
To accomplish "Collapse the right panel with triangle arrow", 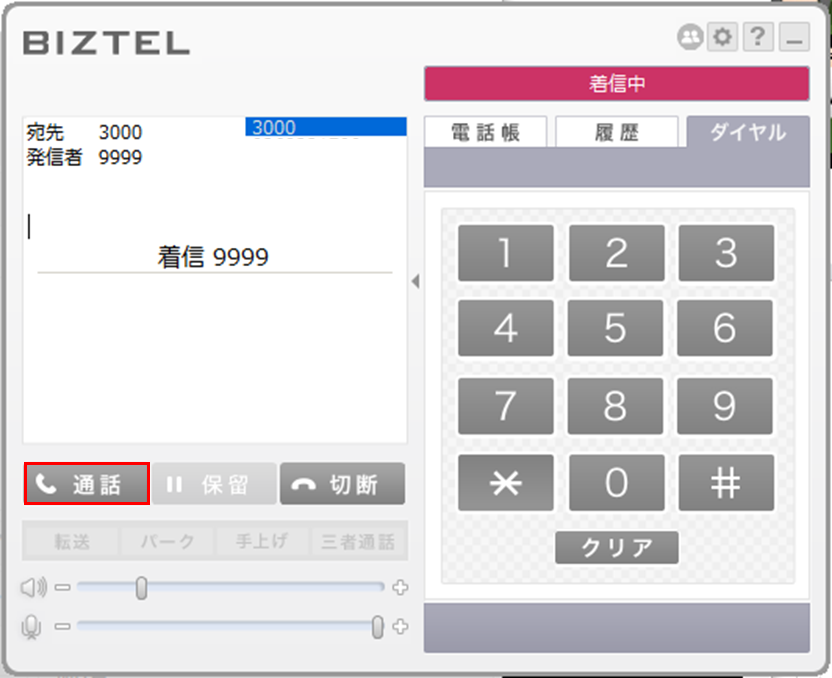I will 415,281.
